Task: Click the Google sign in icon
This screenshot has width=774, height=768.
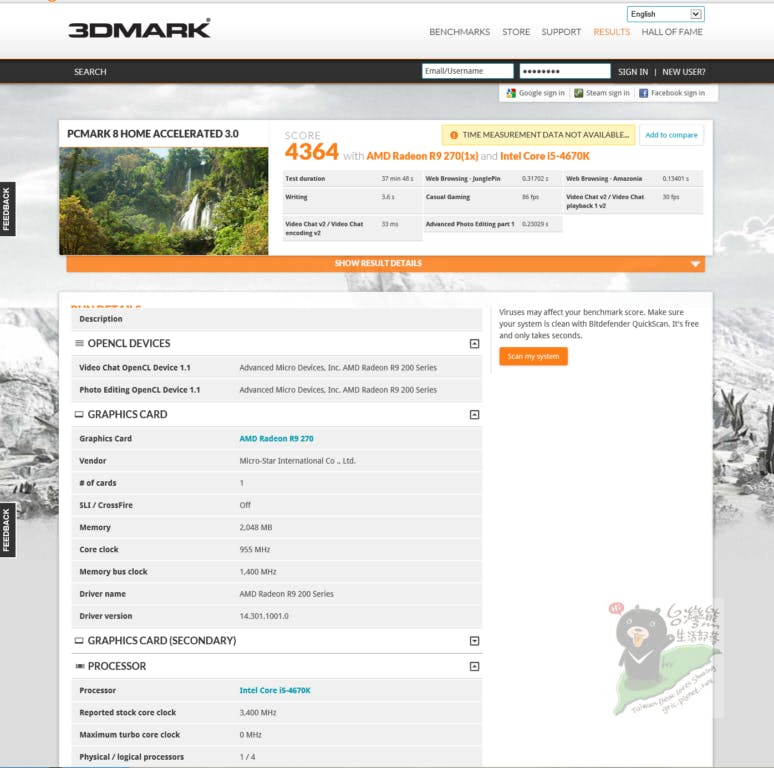Action: click(511, 93)
